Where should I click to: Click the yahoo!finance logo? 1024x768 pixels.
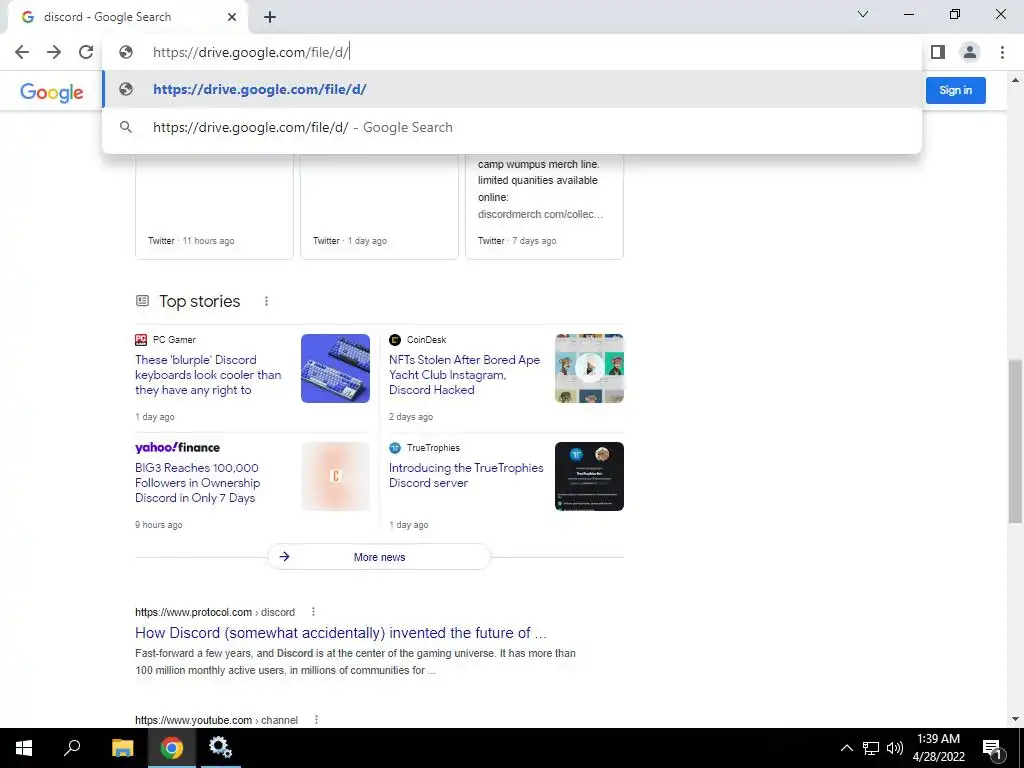tap(178, 447)
